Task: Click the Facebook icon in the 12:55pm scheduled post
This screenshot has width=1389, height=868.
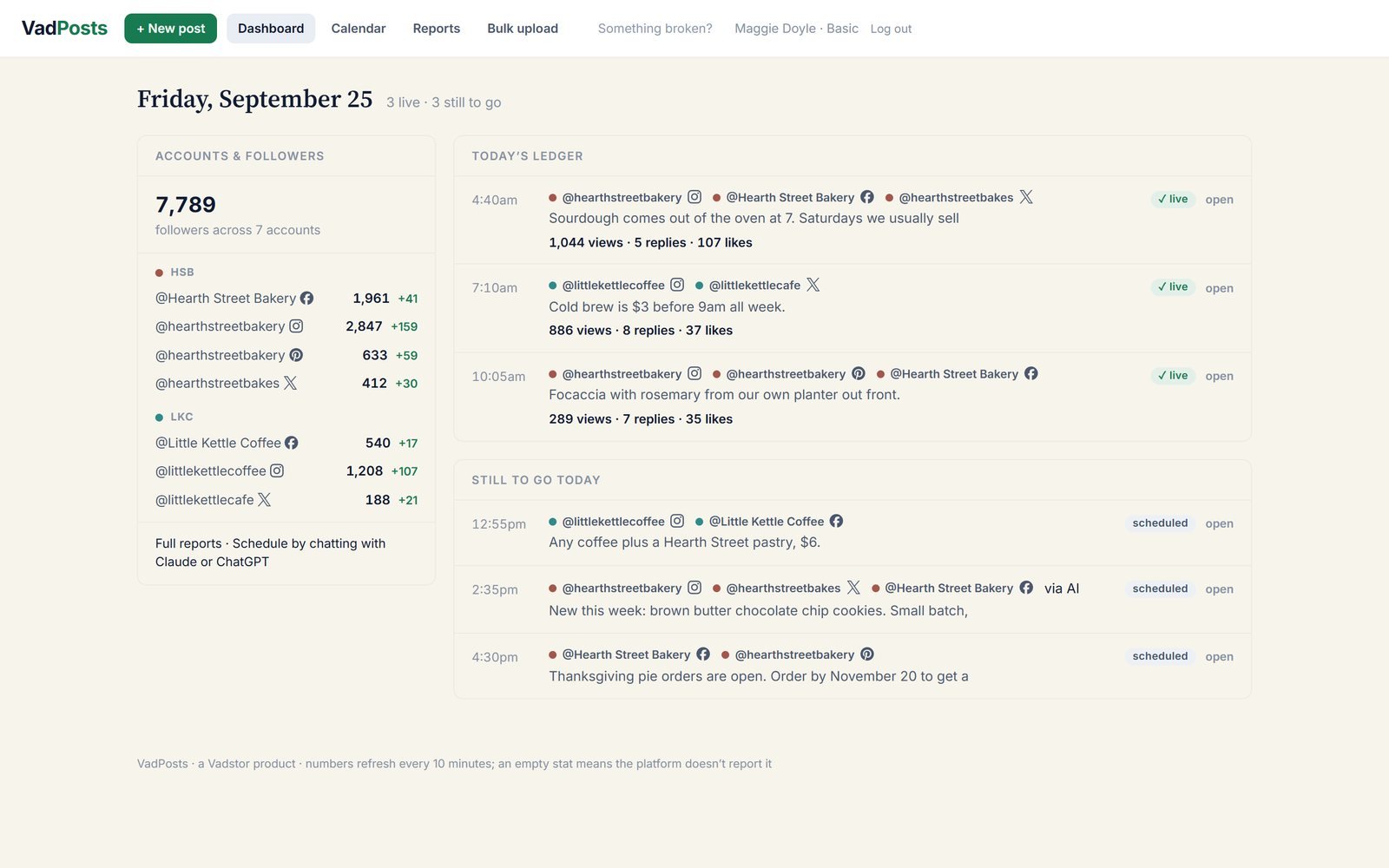Action: click(x=837, y=521)
